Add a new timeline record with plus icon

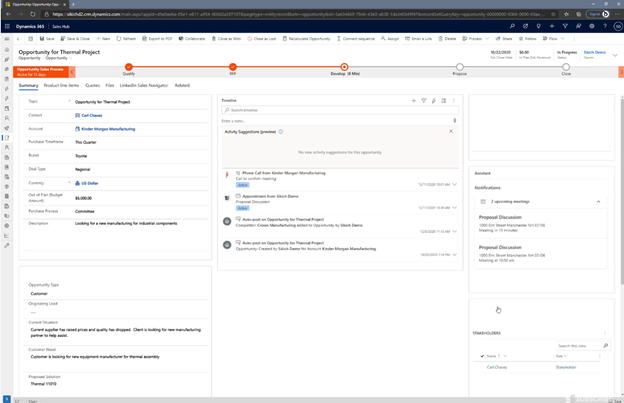(x=413, y=101)
